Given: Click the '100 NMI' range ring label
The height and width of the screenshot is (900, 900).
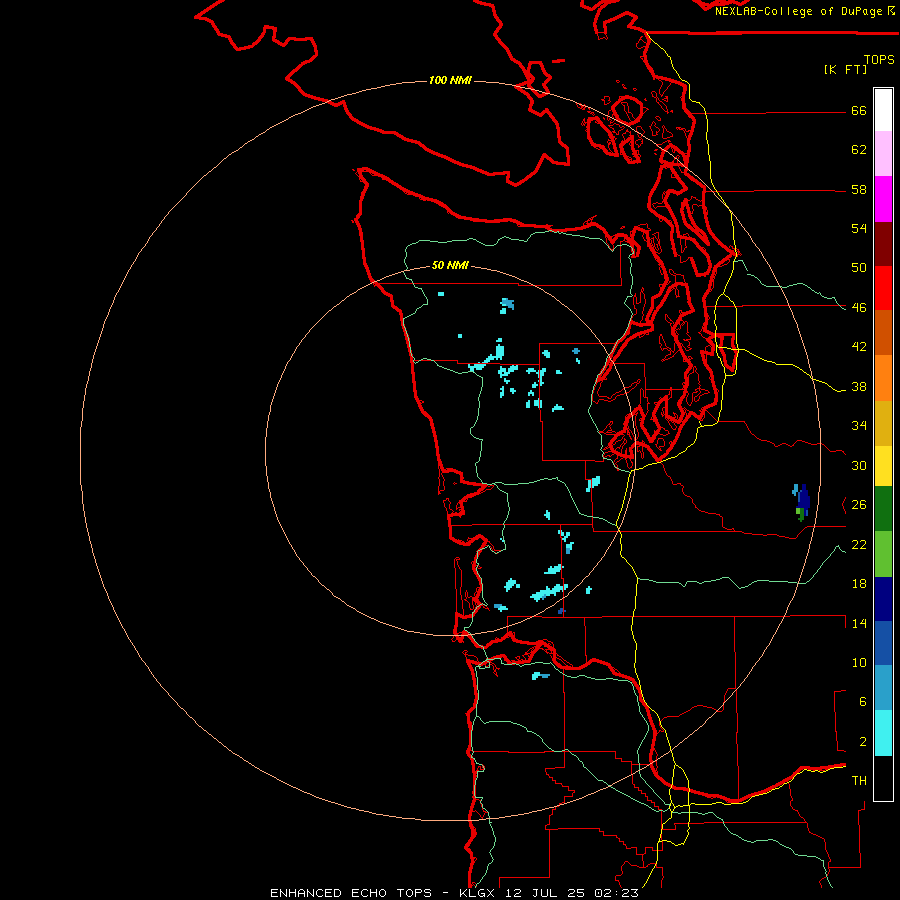Looking at the screenshot, I should click(x=450, y=80).
